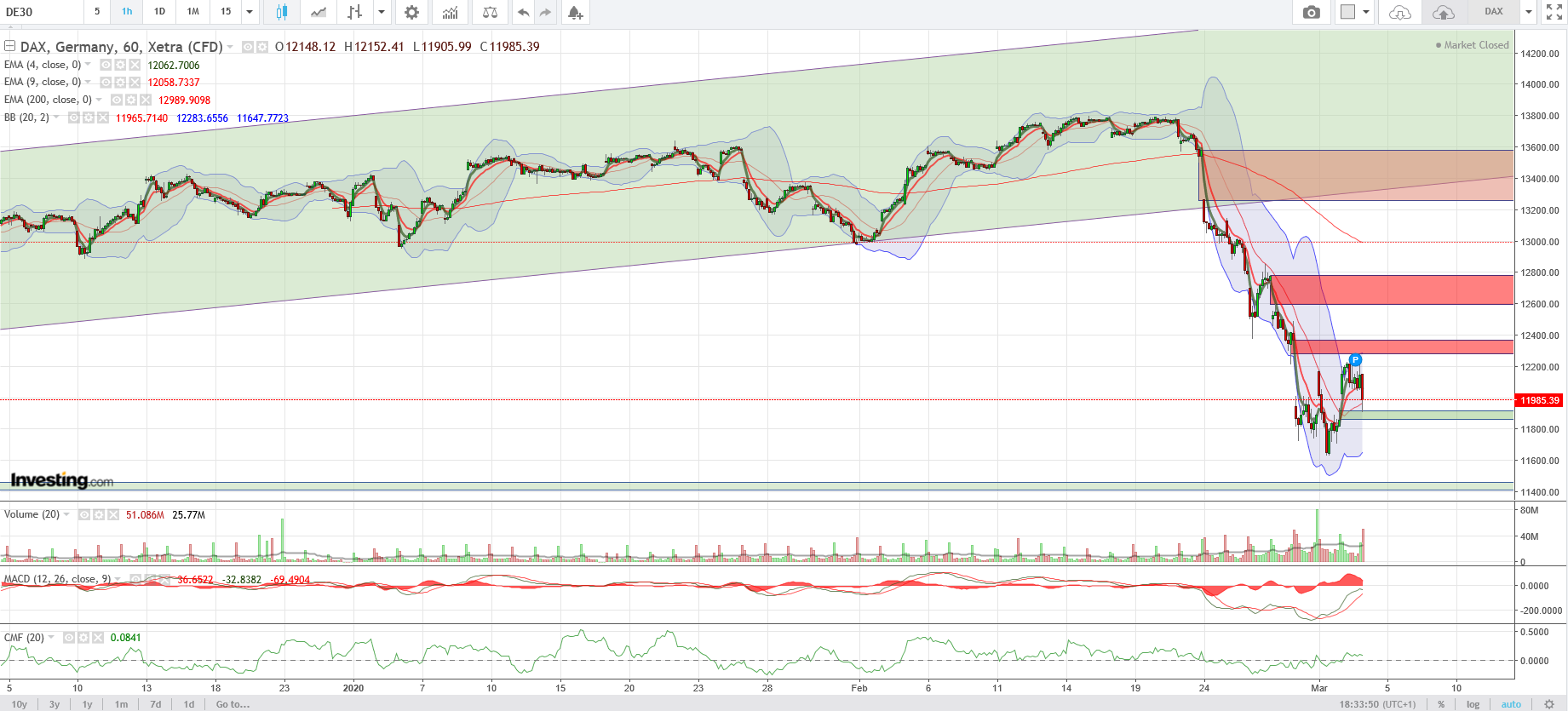Click the blue P marker on chart
Screen dimensions: 1568x711
[x=1356, y=360]
